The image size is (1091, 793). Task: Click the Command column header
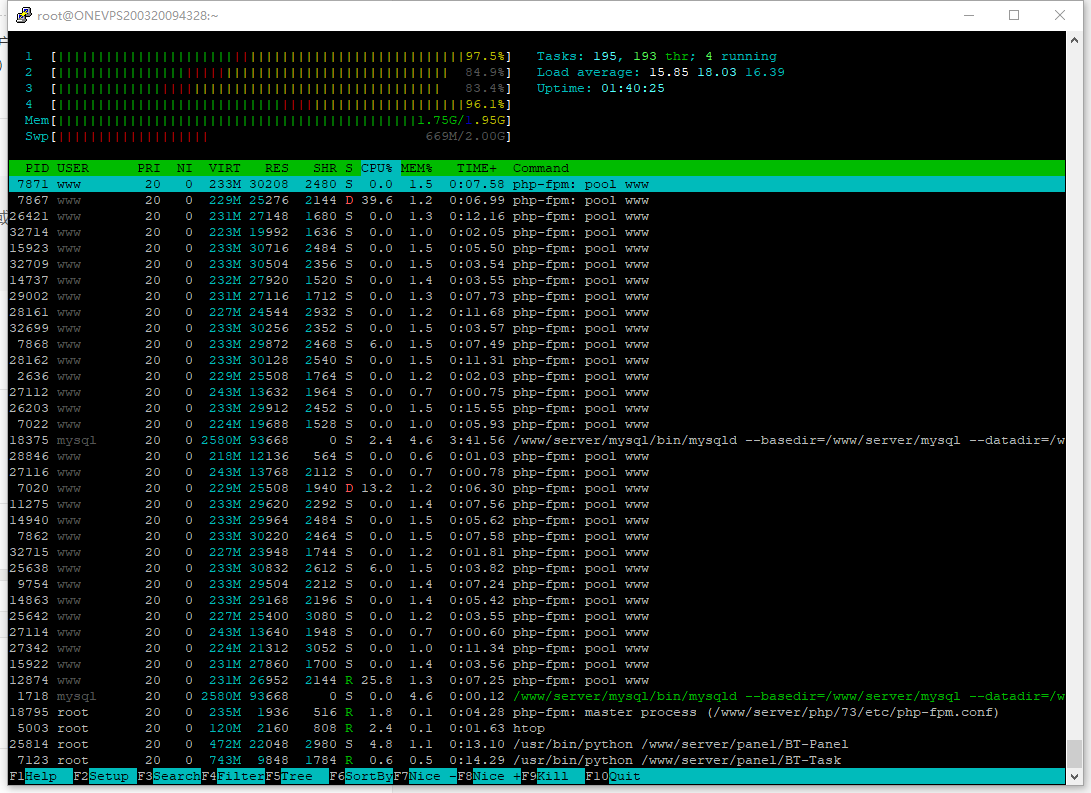tap(541, 168)
